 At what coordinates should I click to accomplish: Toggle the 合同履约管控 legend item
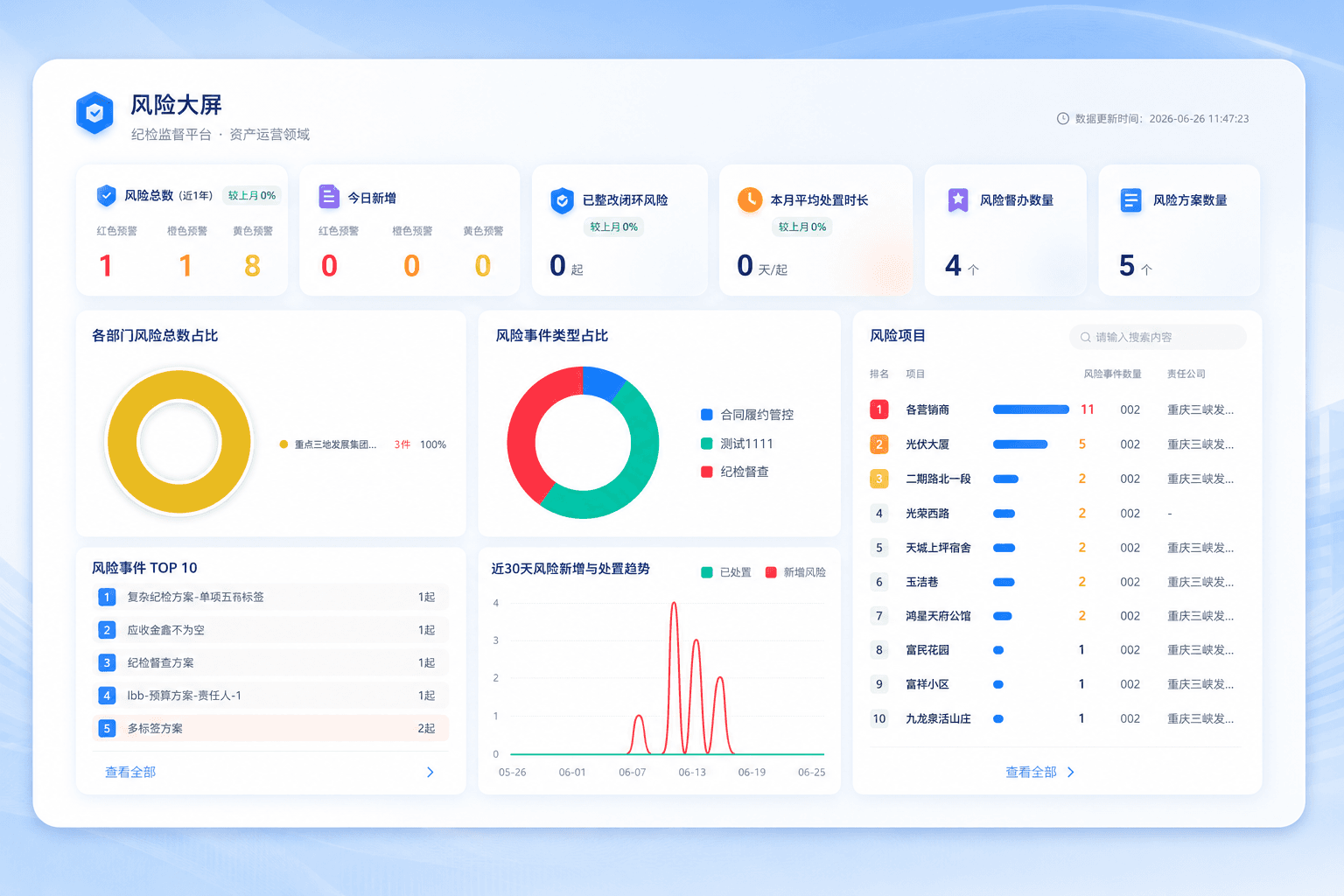747,415
